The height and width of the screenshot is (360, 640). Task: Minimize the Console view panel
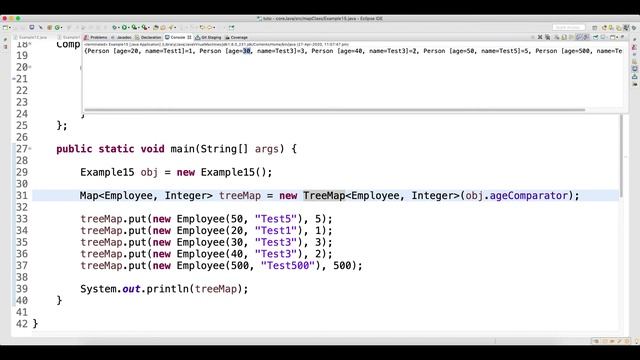click(622, 36)
